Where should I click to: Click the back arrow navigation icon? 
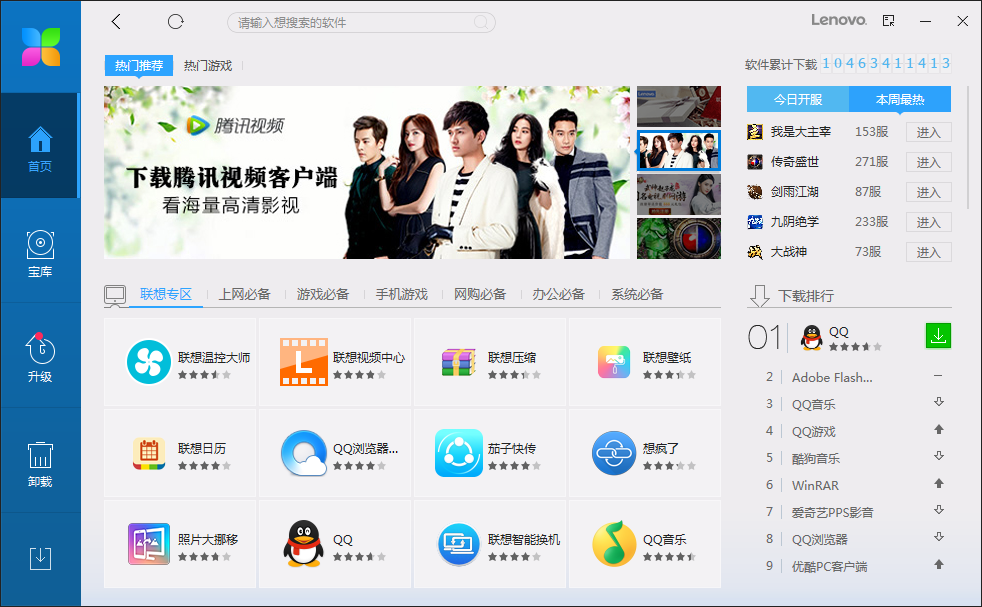116,21
